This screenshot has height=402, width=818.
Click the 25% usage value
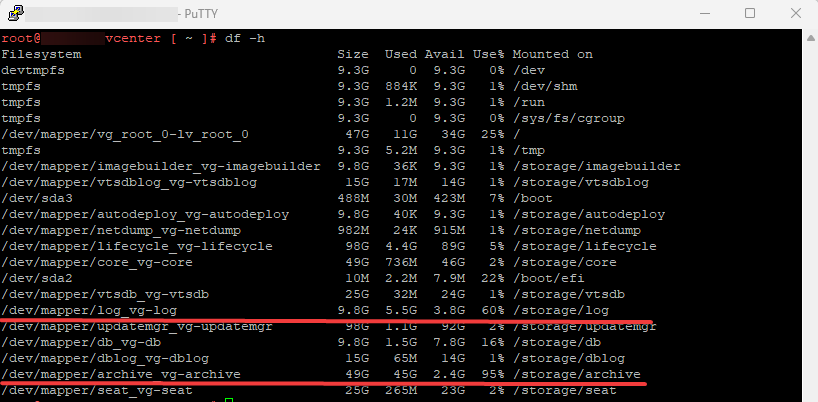(493, 135)
